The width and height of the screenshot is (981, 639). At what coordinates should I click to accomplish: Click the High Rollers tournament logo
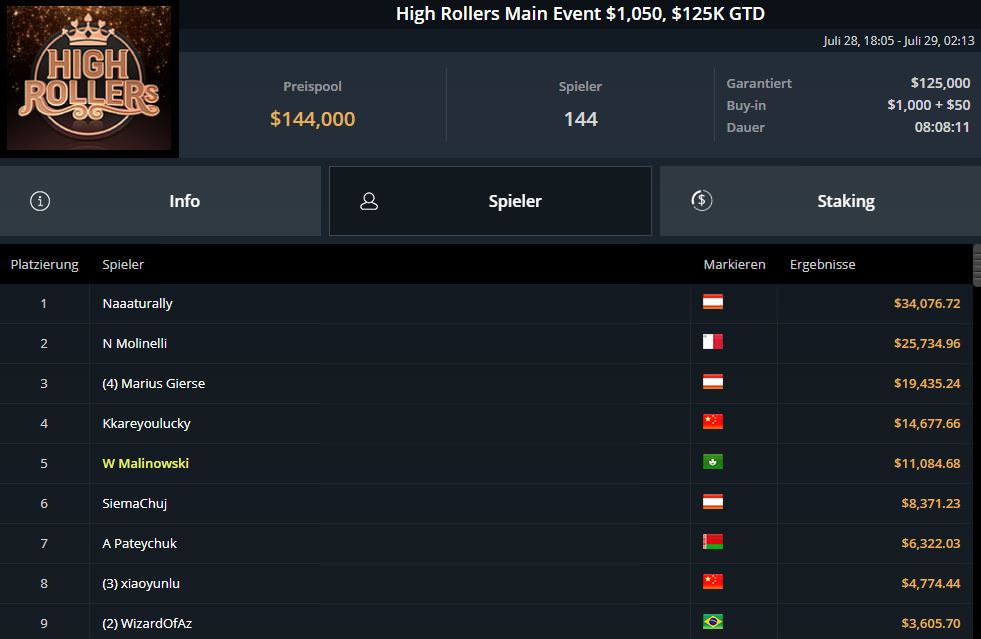(89, 78)
